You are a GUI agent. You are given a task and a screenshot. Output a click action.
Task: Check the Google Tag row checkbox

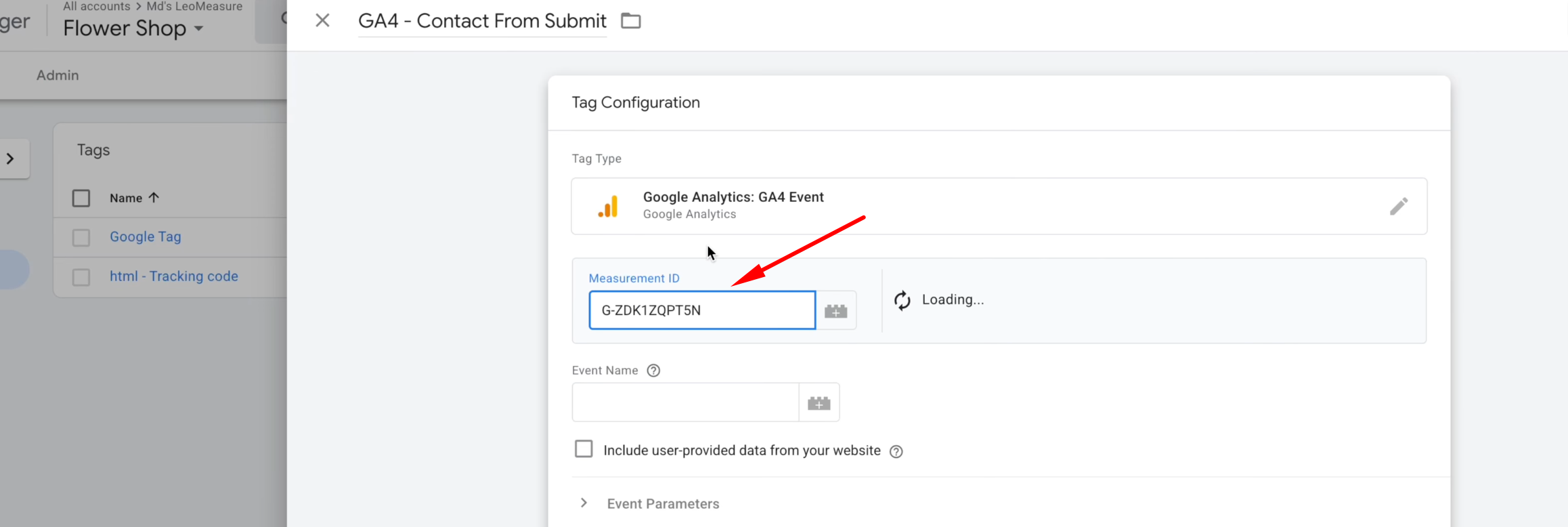(x=81, y=237)
